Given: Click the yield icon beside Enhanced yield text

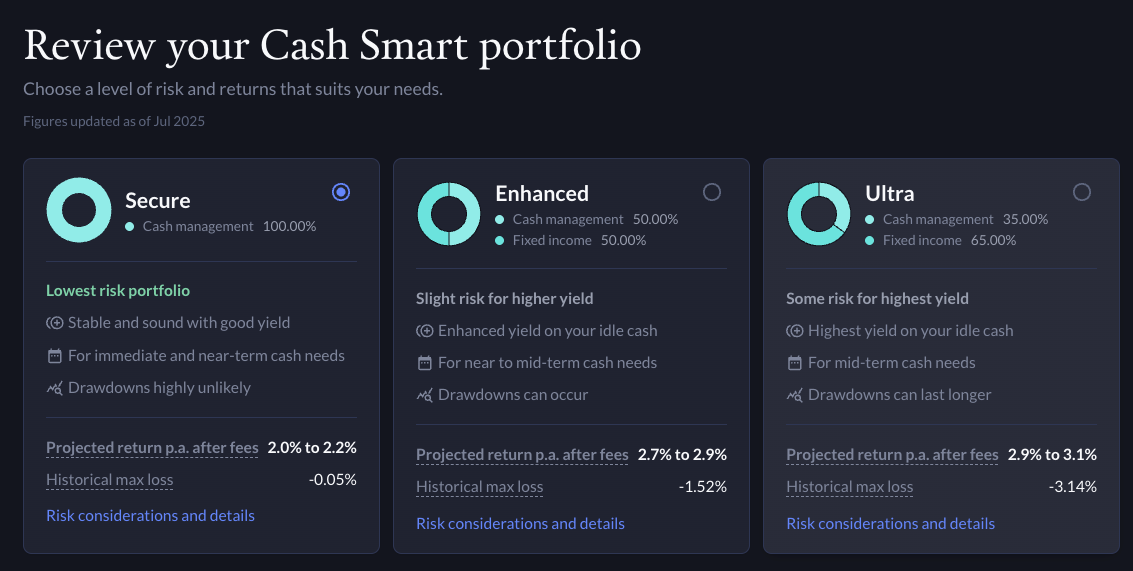Looking at the screenshot, I should (x=425, y=331).
